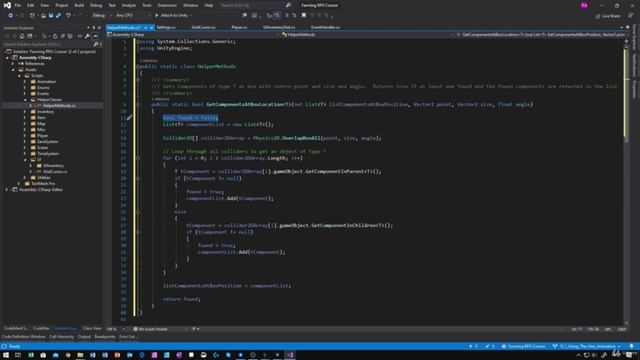This screenshot has width=640, height=360.
Task: Switch to the Player.cs tab
Action: tap(239, 27)
